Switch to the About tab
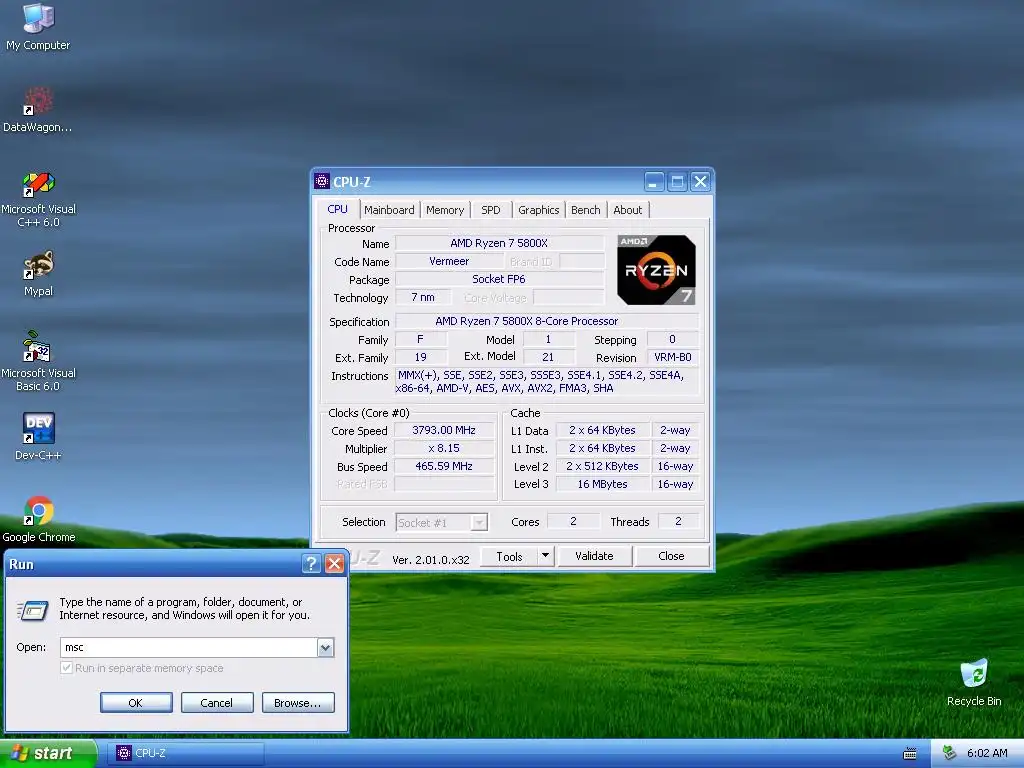Viewport: 1024px width, 768px height. 628,210
